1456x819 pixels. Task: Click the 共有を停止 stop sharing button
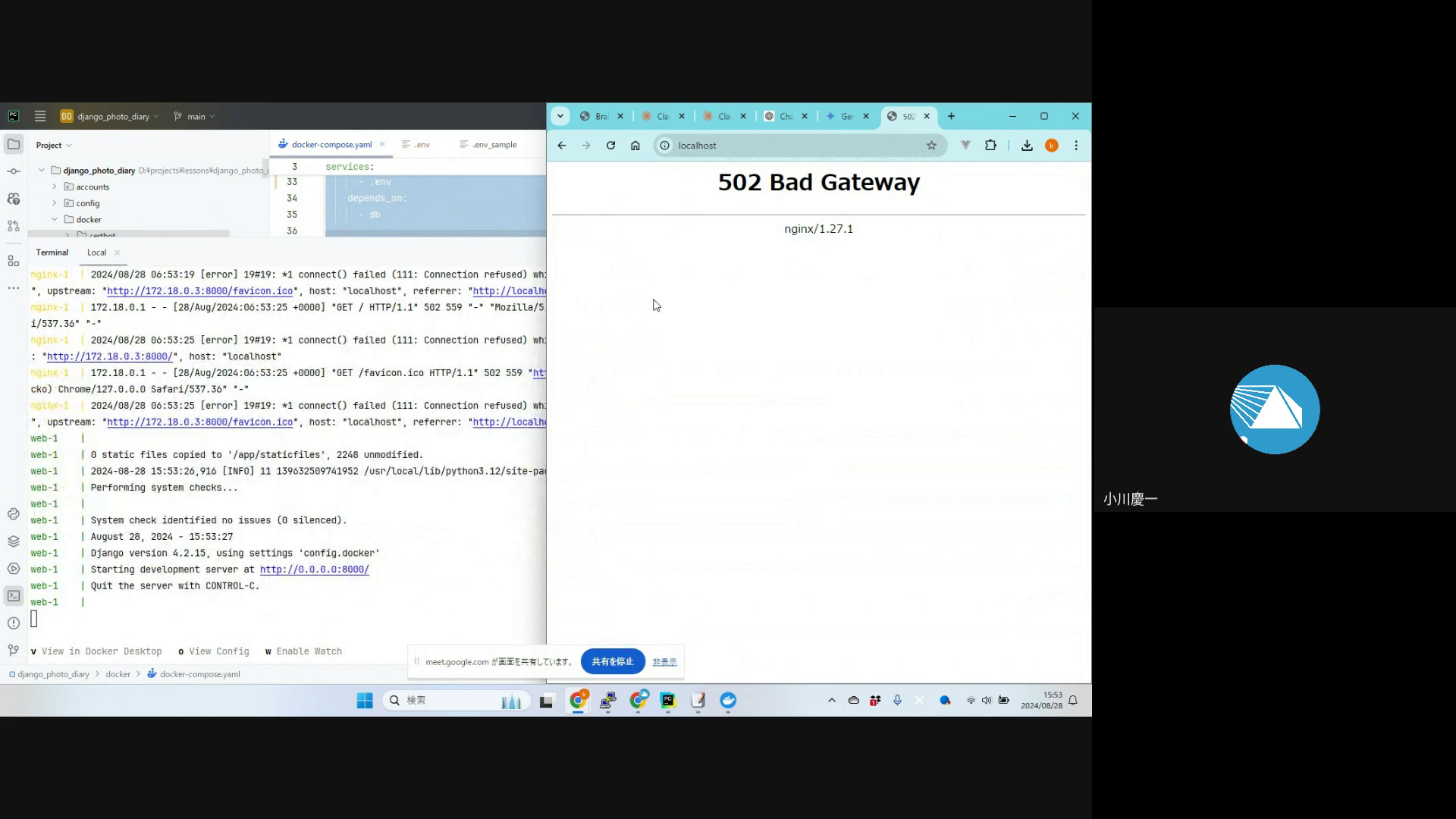point(612,661)
